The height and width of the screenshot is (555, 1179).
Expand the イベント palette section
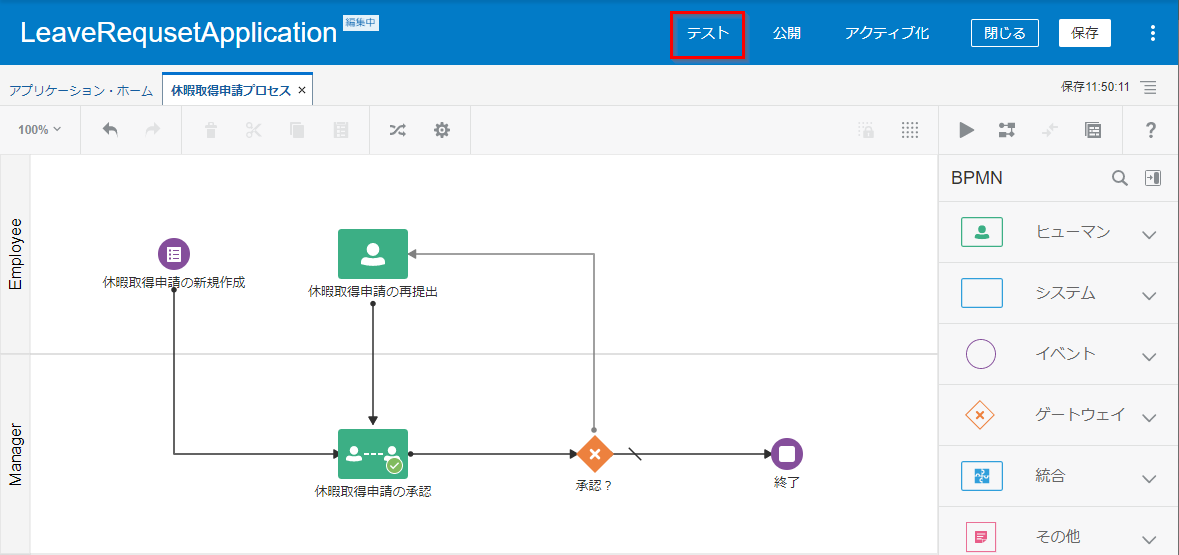pos(1148,355)
